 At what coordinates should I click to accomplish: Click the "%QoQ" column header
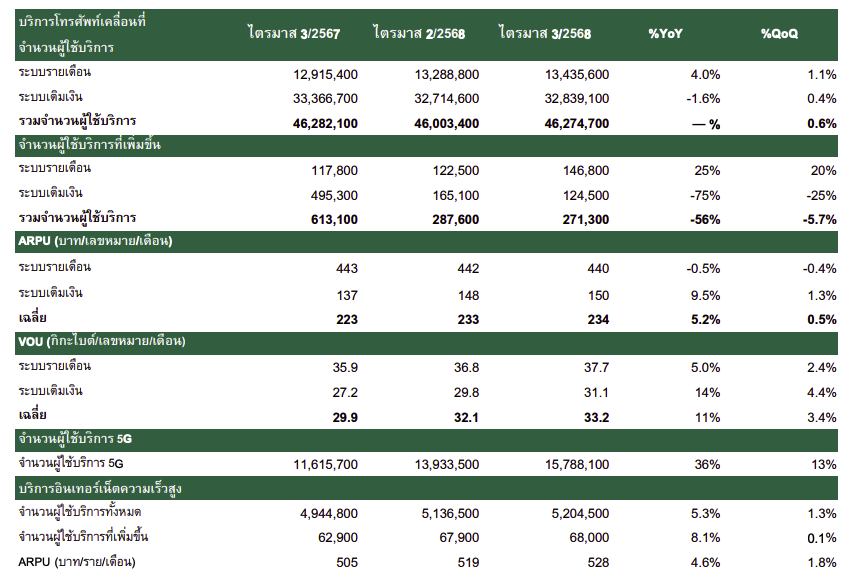click(x=779, y=33)
